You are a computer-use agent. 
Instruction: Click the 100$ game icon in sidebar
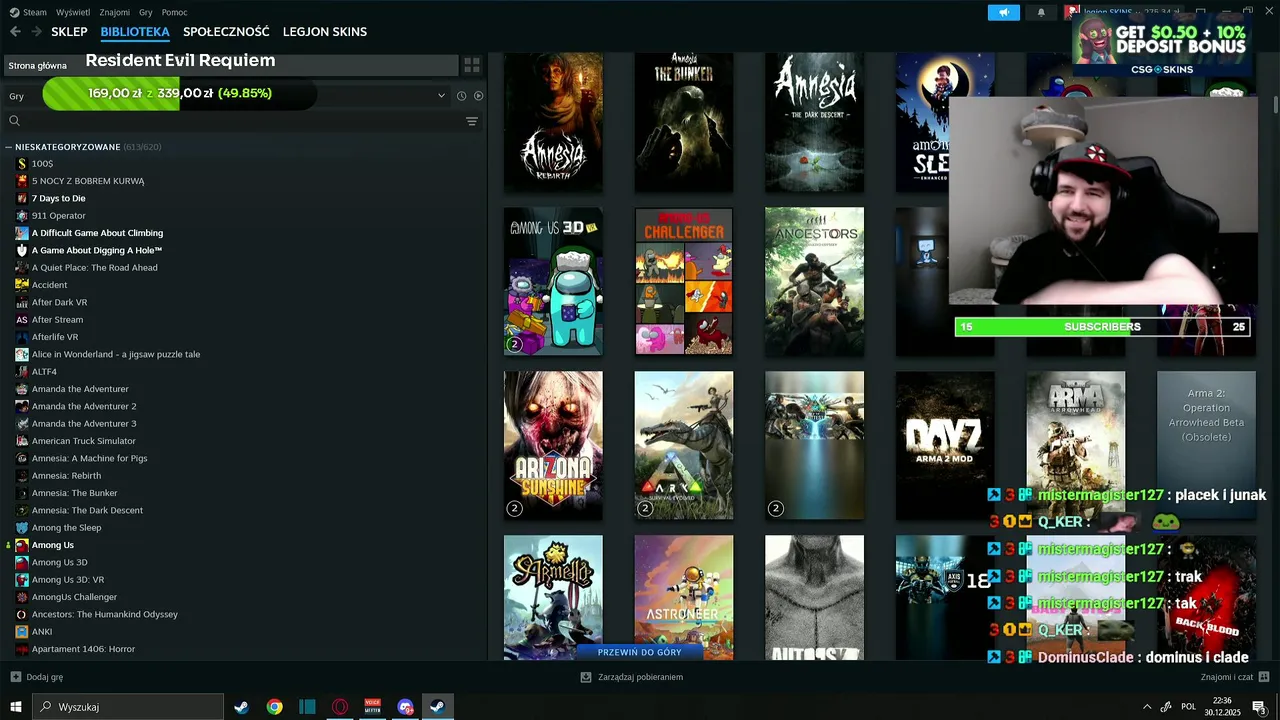(x=22, y=164)
